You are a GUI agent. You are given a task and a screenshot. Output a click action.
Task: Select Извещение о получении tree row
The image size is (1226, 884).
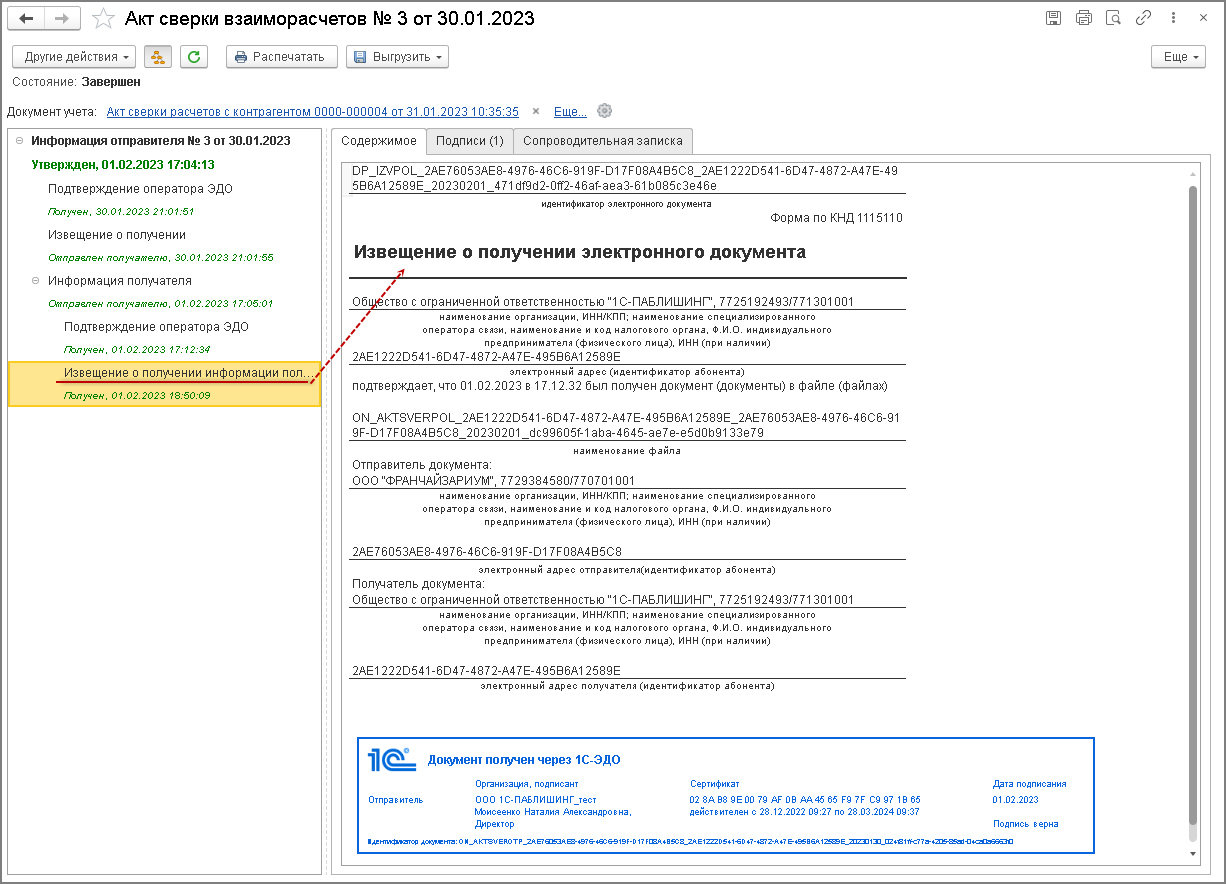click(x=117, y=235)
